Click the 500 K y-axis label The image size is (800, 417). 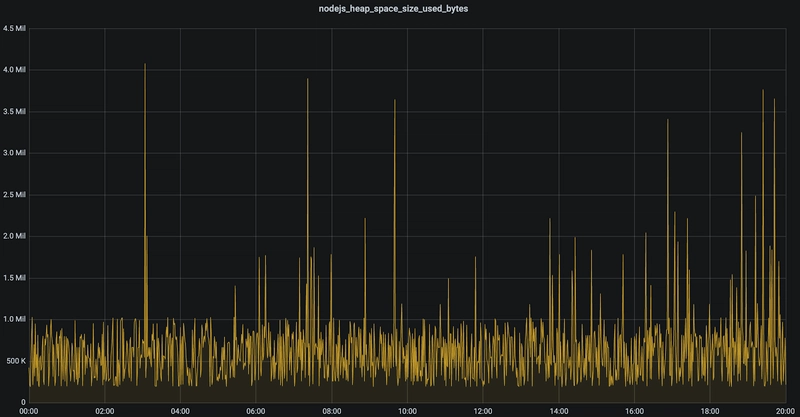[14, 361]
